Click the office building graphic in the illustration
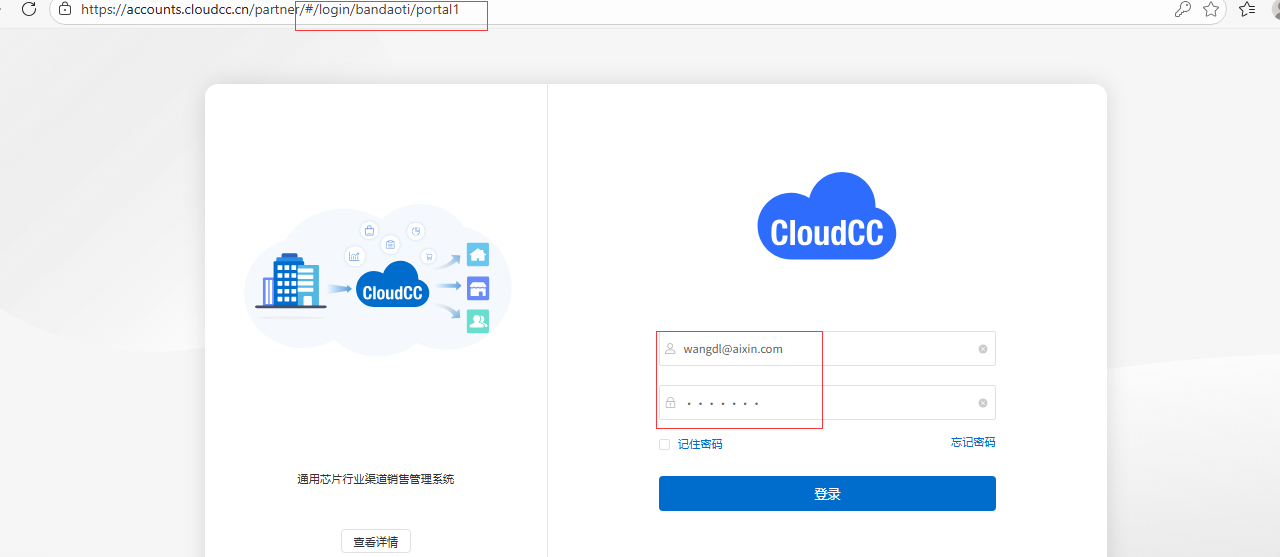Screen dimensions: 1280x557 pos(291,280)
